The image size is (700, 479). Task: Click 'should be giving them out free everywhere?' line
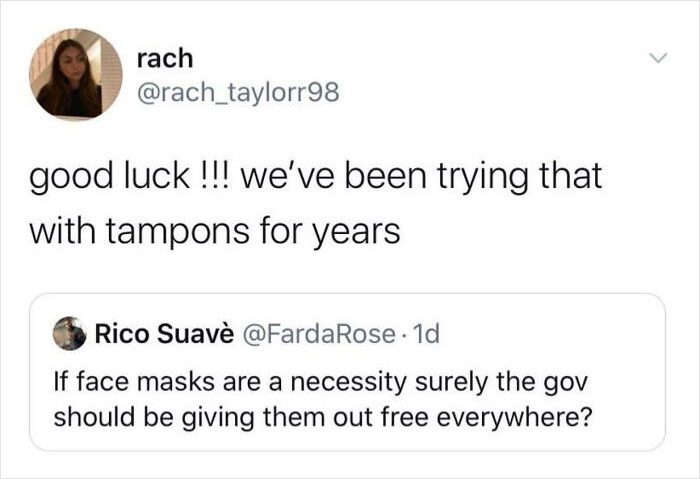[x=323, y=417]
